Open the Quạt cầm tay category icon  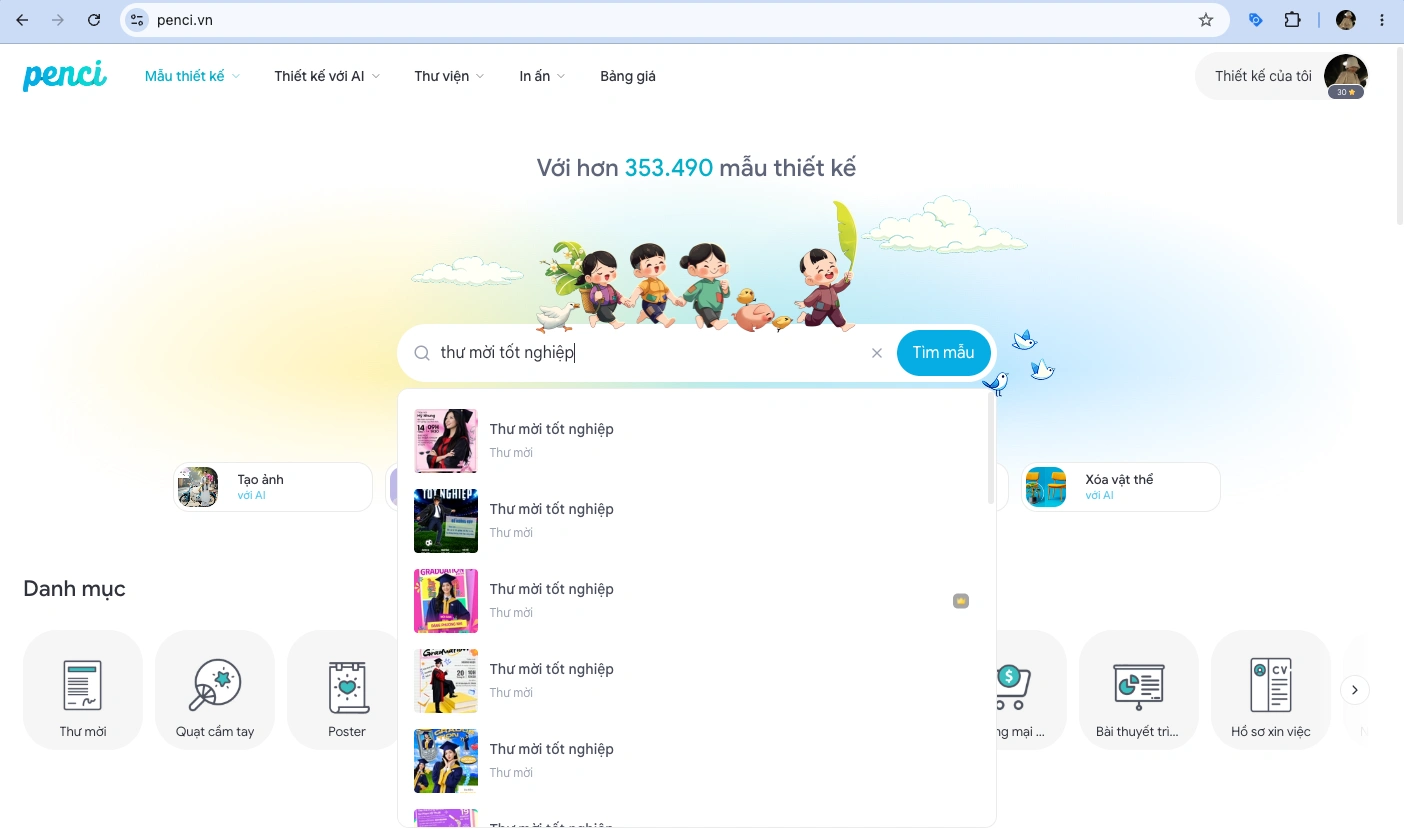pos(215,690)
